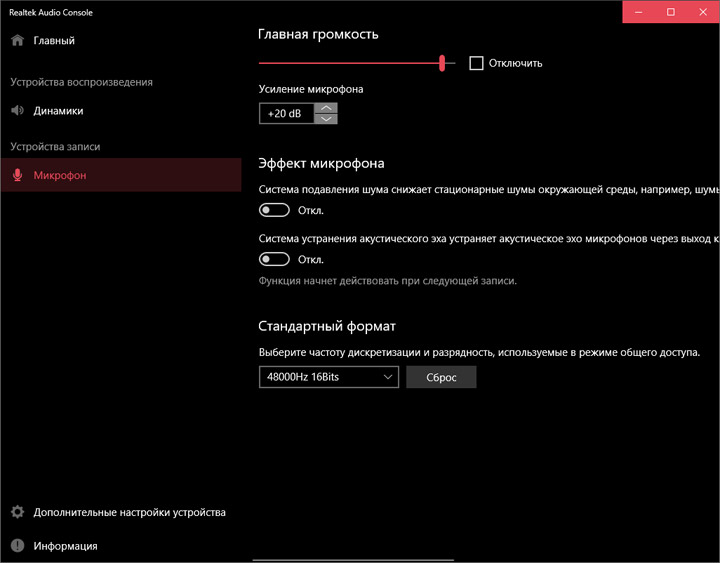Click the Функция начнет действовать note text
This screenshot has height=563, width=720.
point(388,281)
